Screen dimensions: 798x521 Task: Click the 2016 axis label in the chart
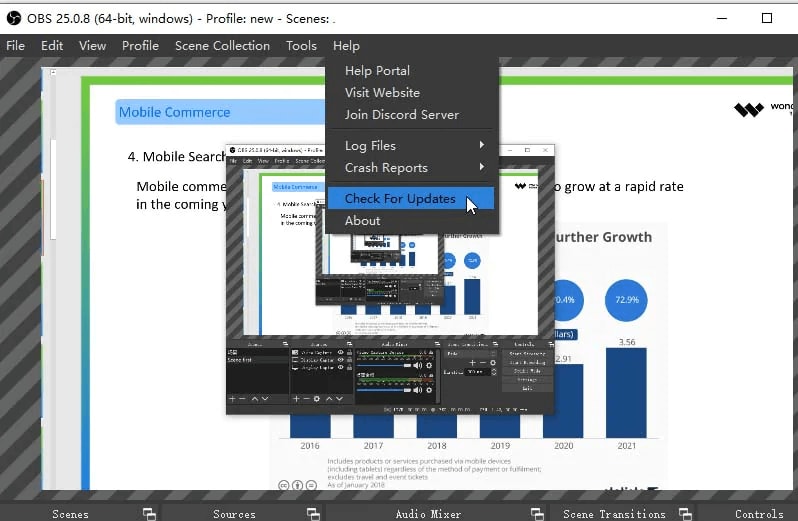click(x=309, y=446)
